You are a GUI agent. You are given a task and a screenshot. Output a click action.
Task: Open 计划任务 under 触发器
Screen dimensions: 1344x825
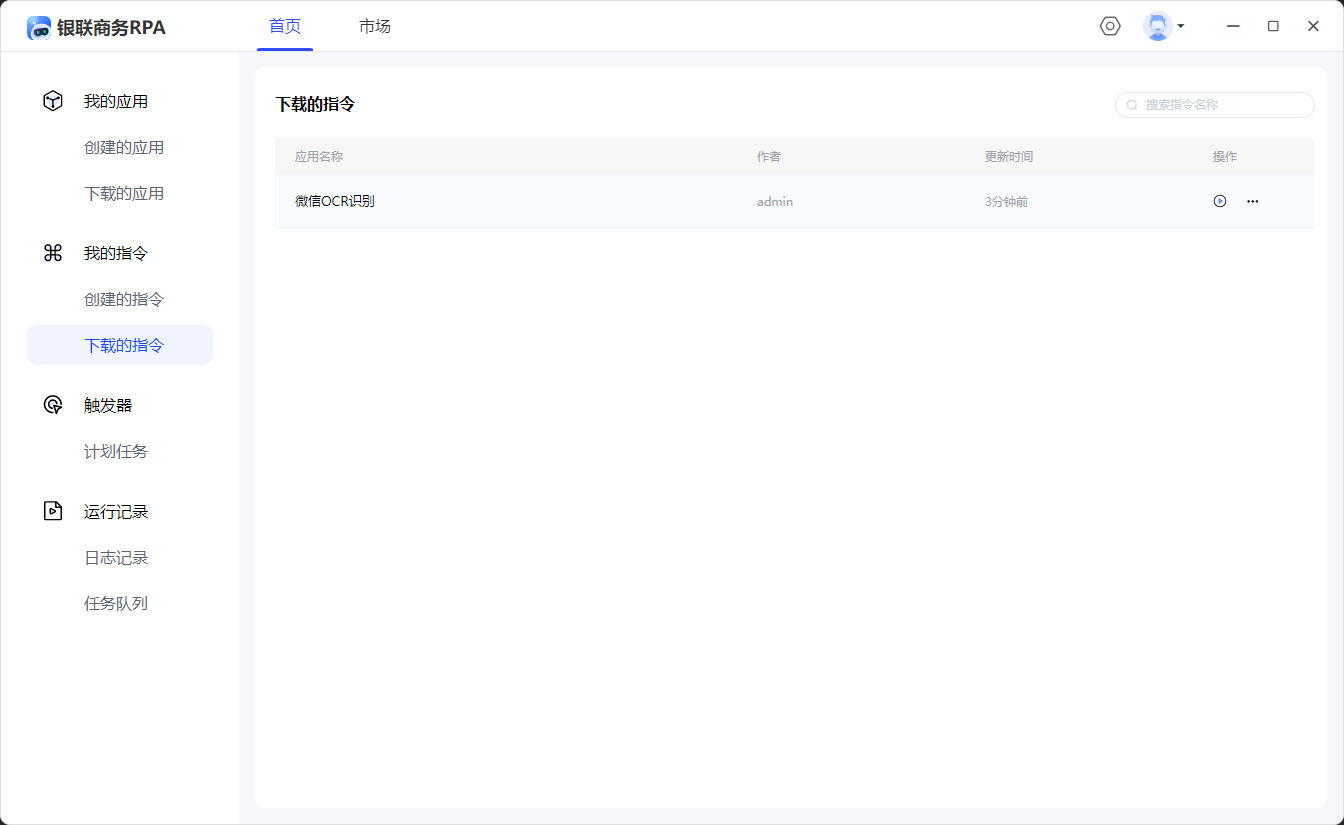[116, 451]
